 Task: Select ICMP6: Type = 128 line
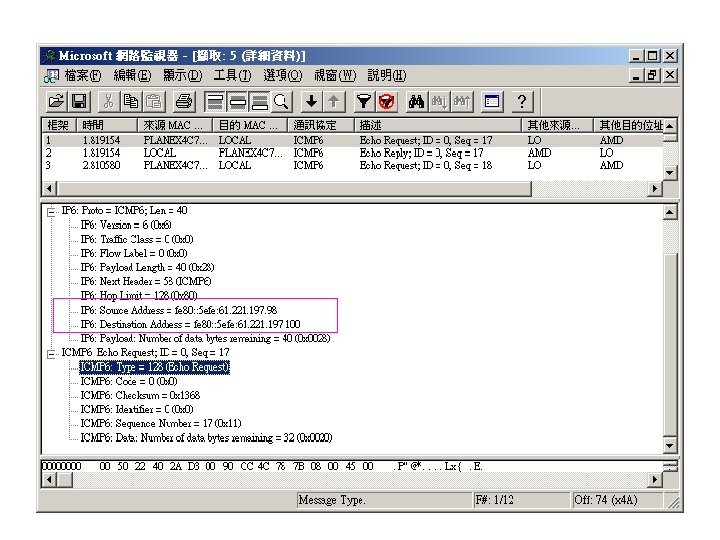pos(154,367)
